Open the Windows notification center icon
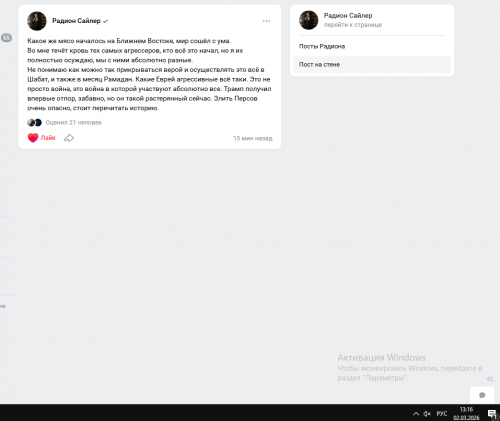The height and width of the screenshot is (421, 500). [x=492, y=414]
